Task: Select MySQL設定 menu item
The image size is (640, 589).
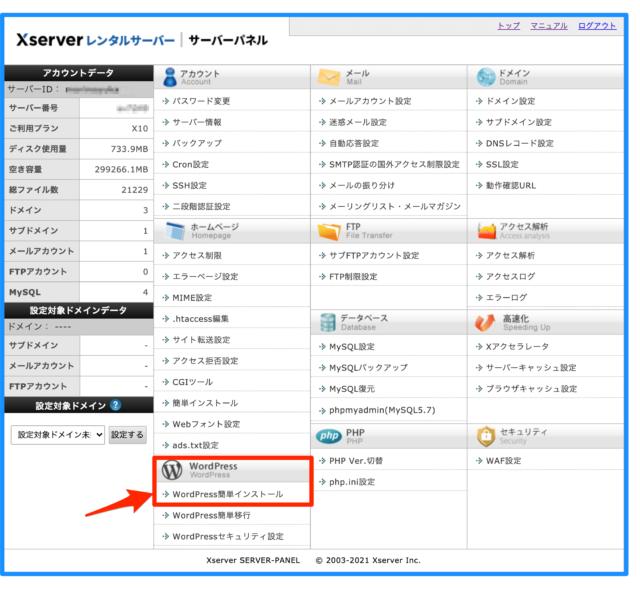Action: pos(351,347)
